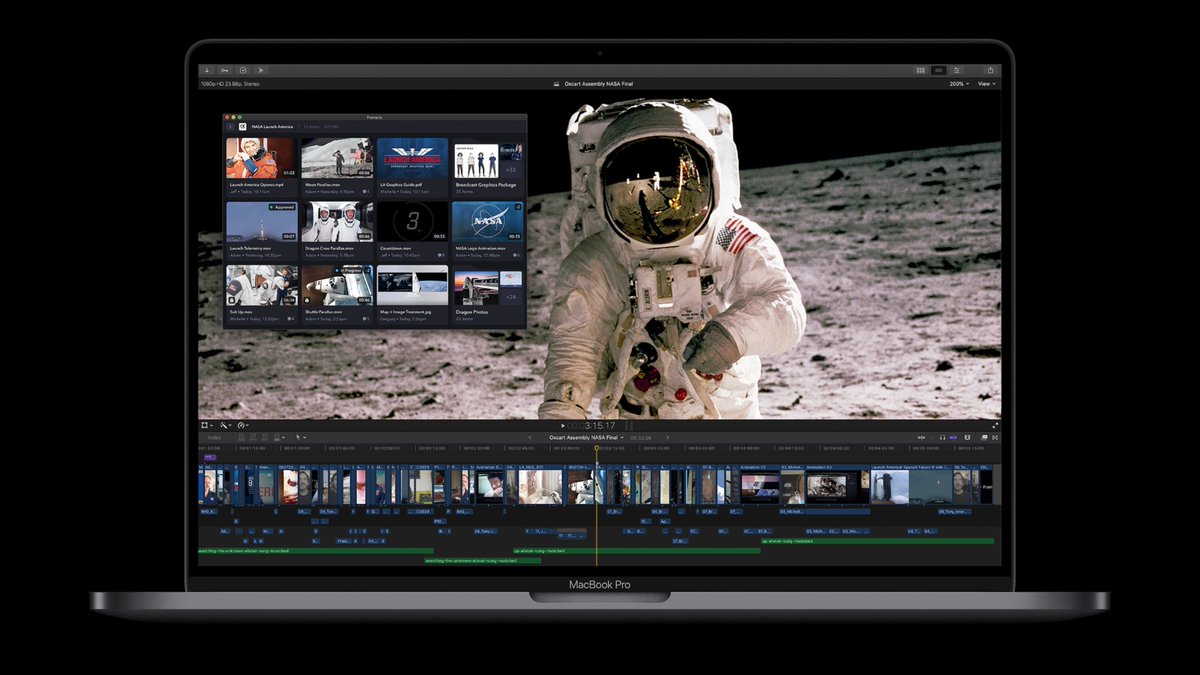The width and height of the screenshot is (1200, 675).
Task: Click the Share export icon
Action: click(x=990, y=70)
